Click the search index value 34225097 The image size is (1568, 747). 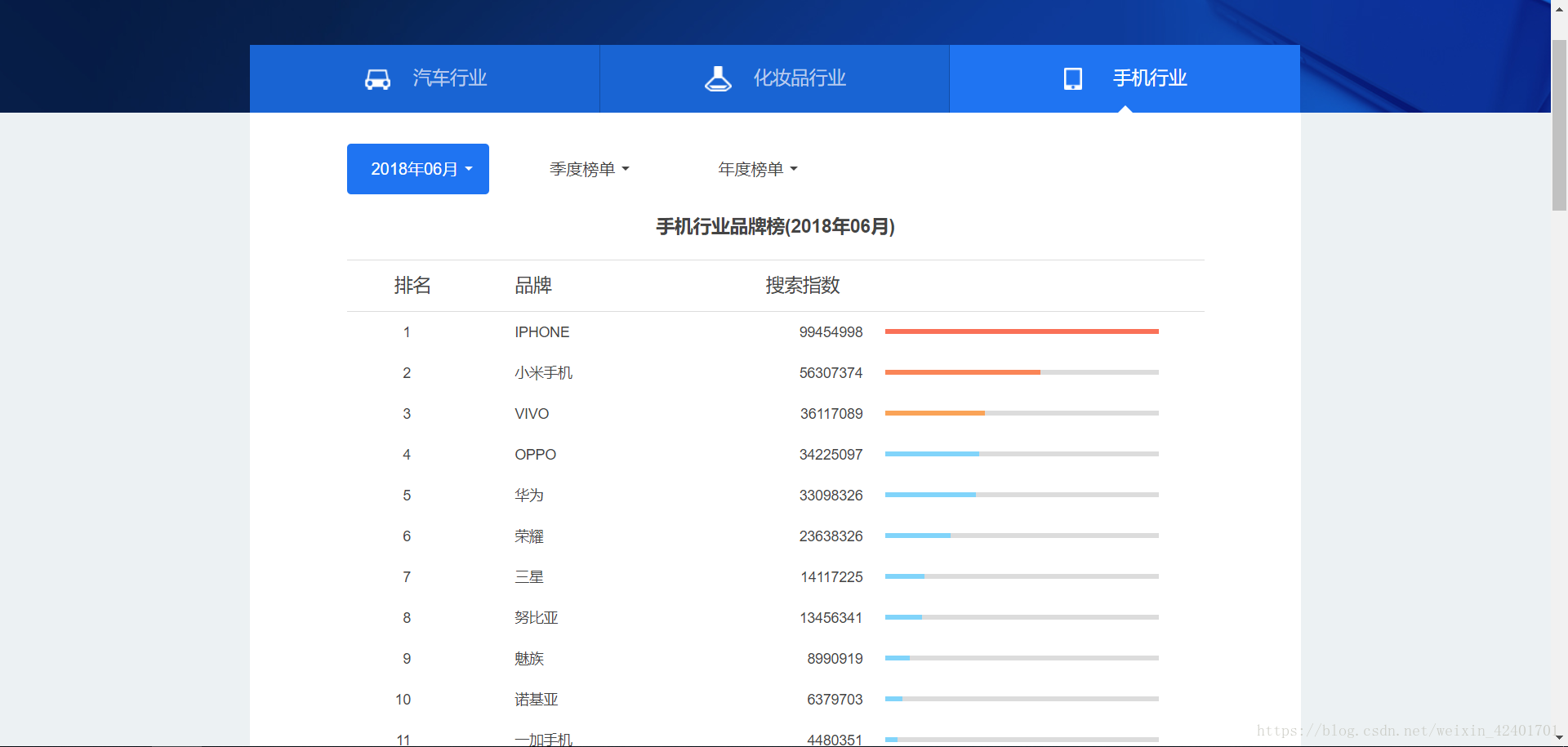(831, 455)
